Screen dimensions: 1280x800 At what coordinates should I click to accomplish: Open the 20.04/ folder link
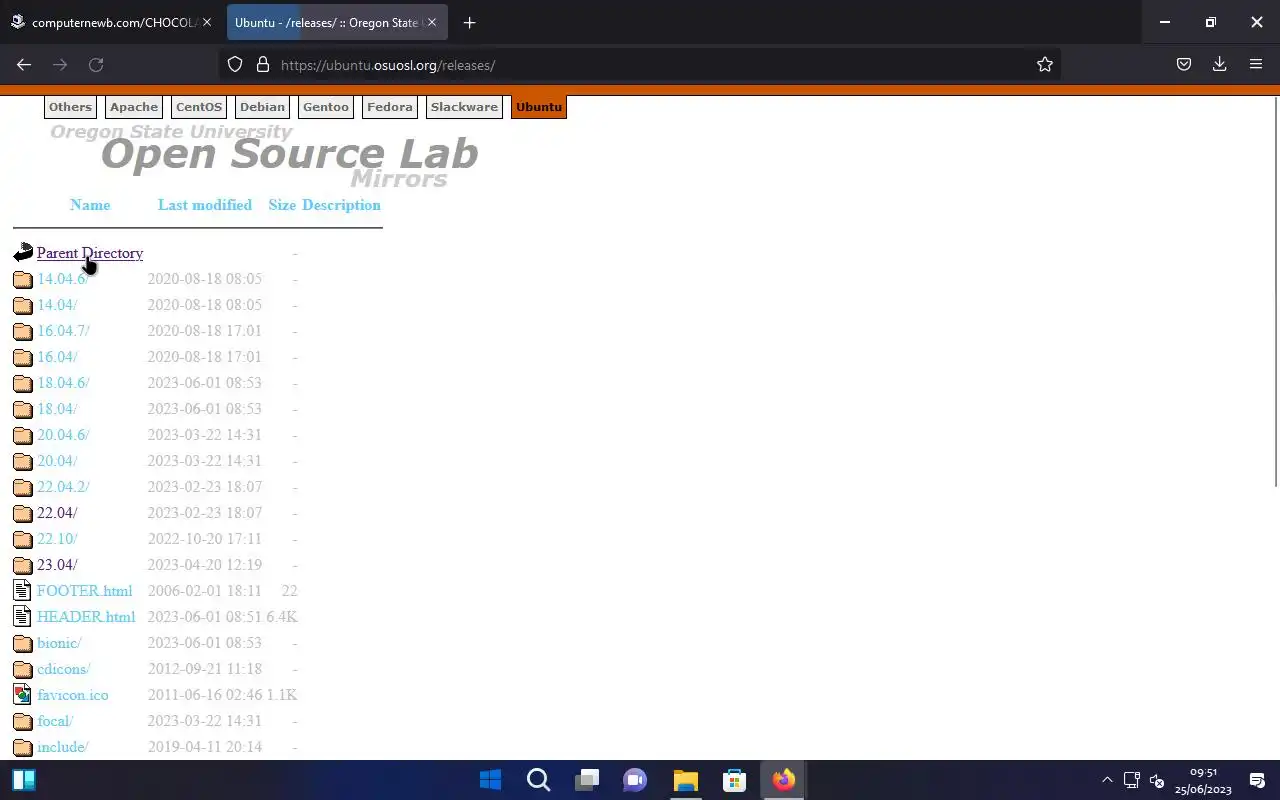[x=57, y=461]
